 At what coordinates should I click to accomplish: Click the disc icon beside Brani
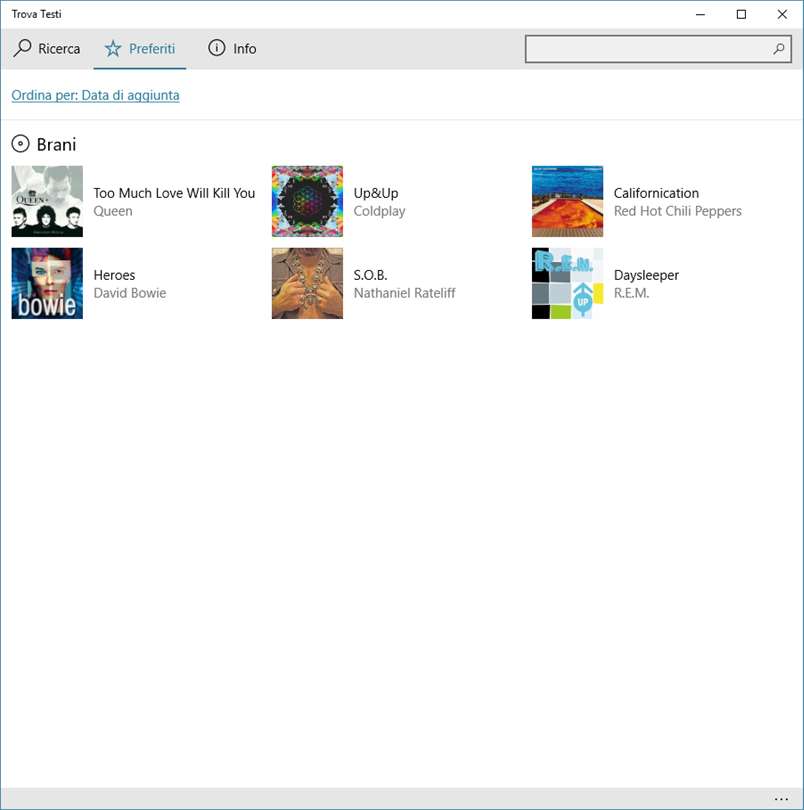(x=20, y=144)
